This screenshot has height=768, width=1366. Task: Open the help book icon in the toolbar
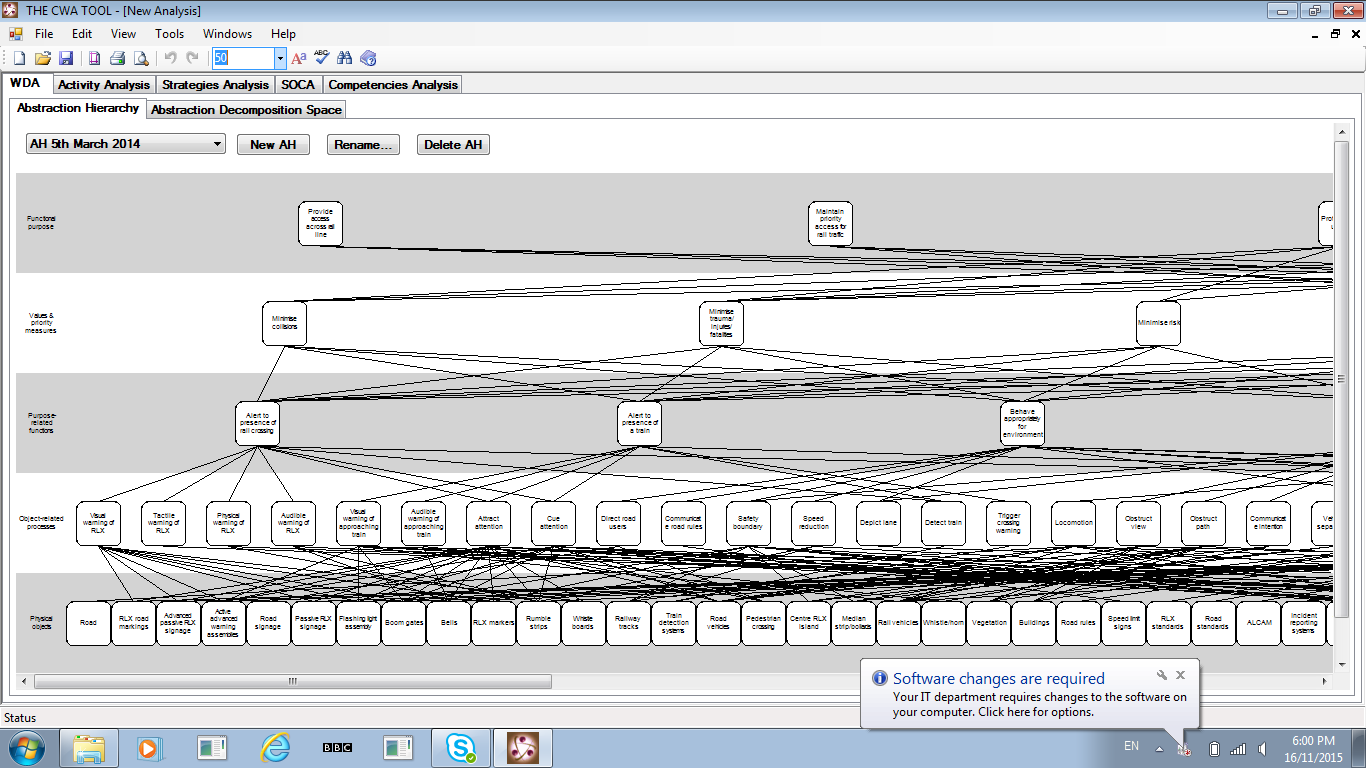pyautogui.click(x=368, y=59)
